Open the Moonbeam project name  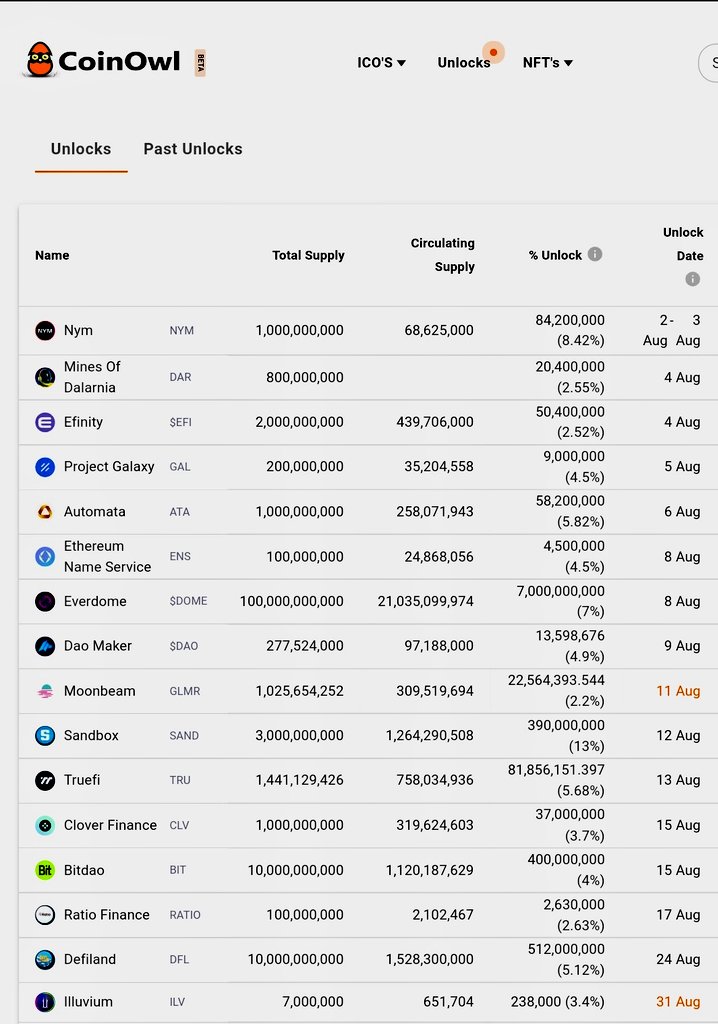click(x=100, y=691)
